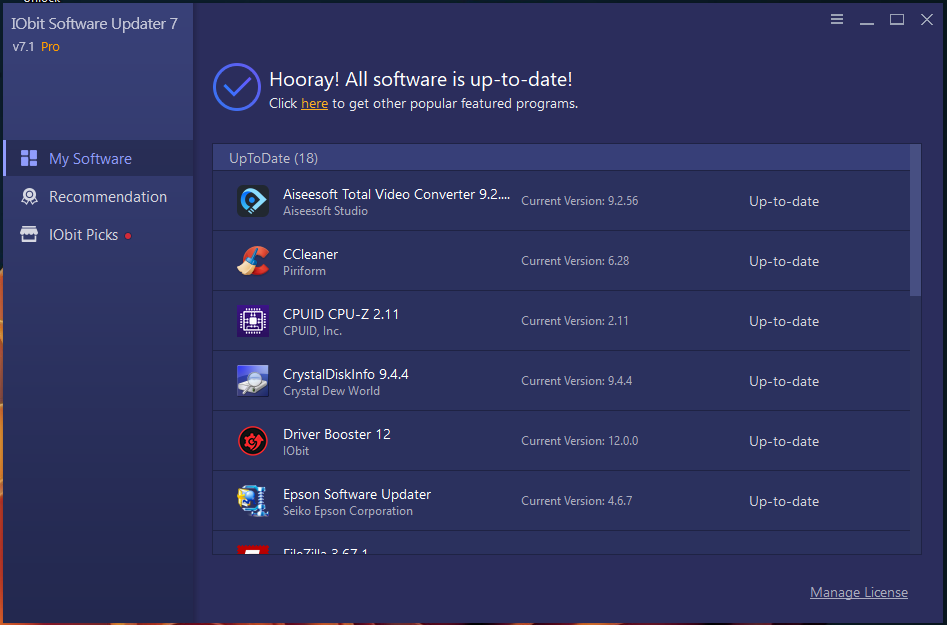Click the Up-to-date status for Aiseesoft
The image size is (947, 625).
(x=784, y=201)
